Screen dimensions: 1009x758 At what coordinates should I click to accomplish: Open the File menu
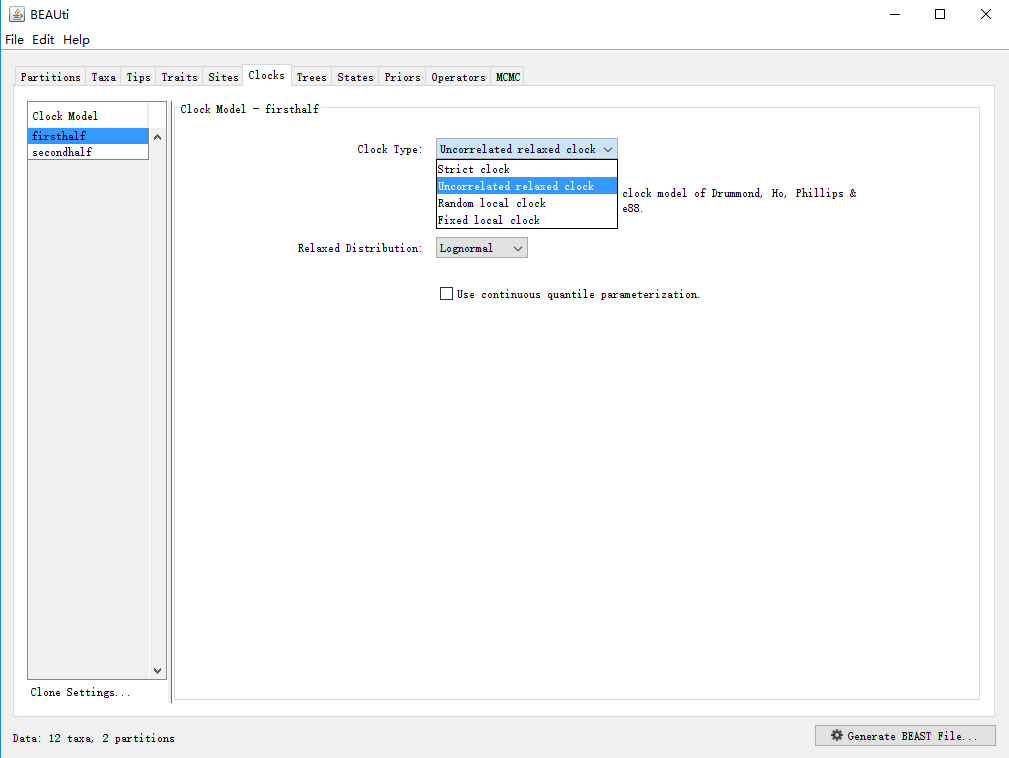14,40
